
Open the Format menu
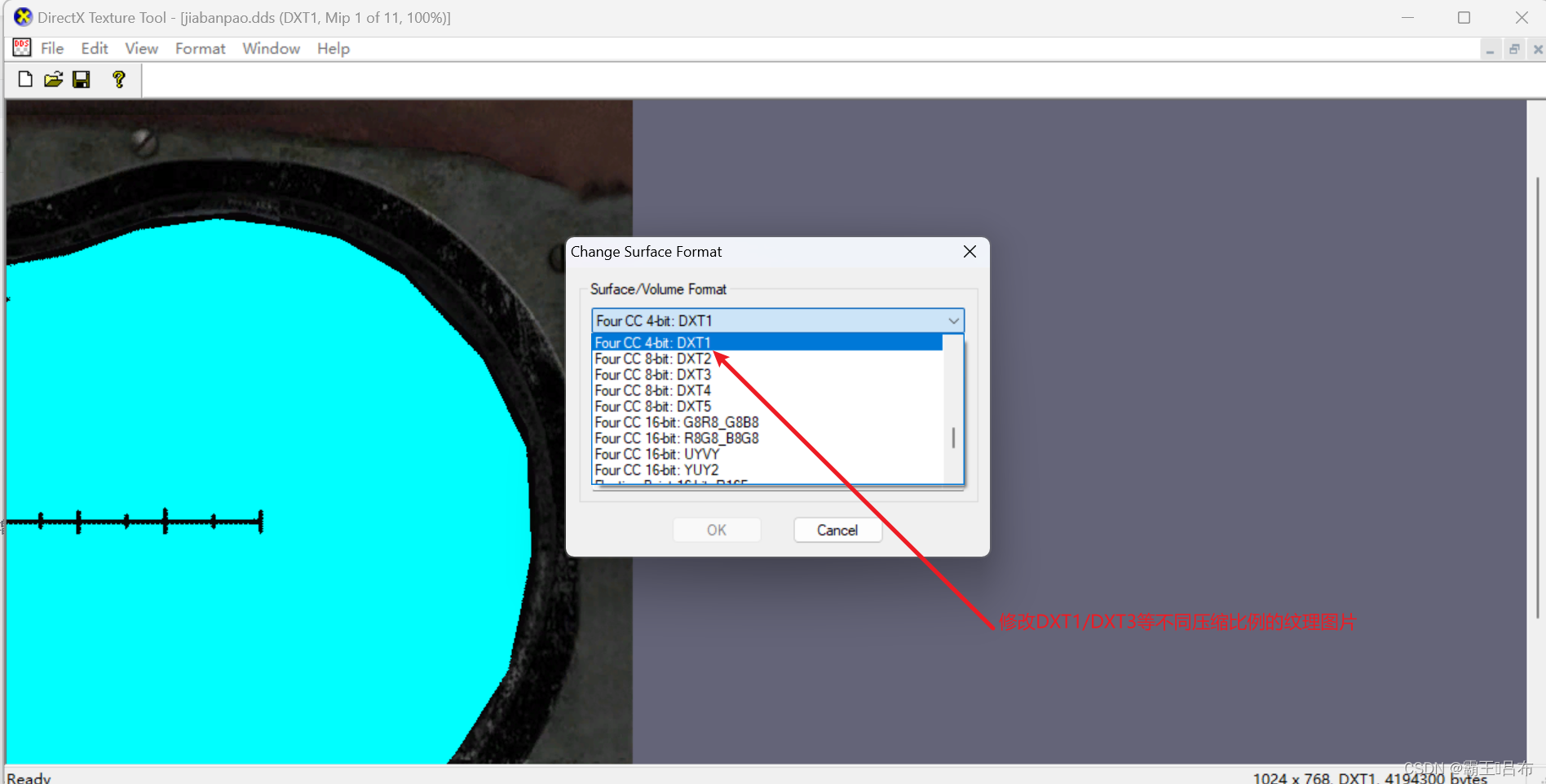(x=200, y=48)
